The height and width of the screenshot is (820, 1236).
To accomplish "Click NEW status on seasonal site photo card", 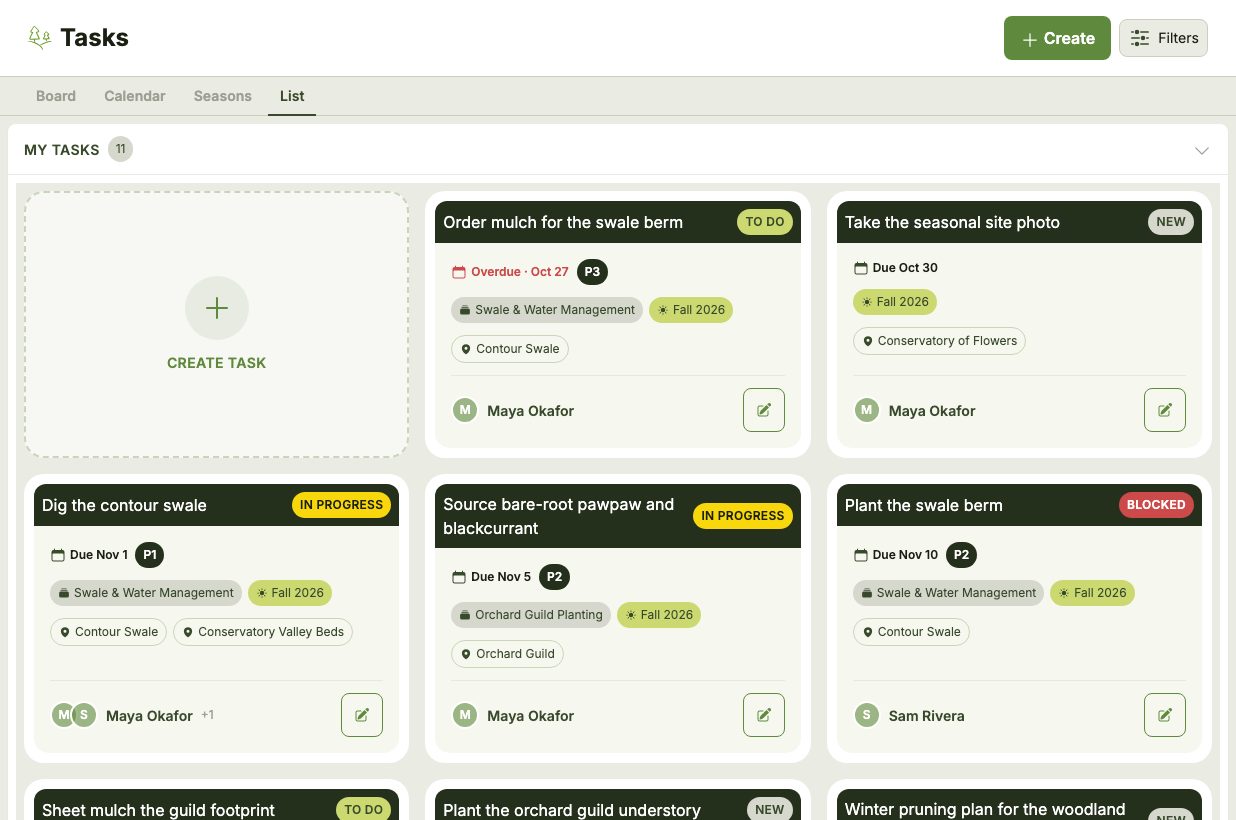I will pyautogui.click(x=1171, y=222).
